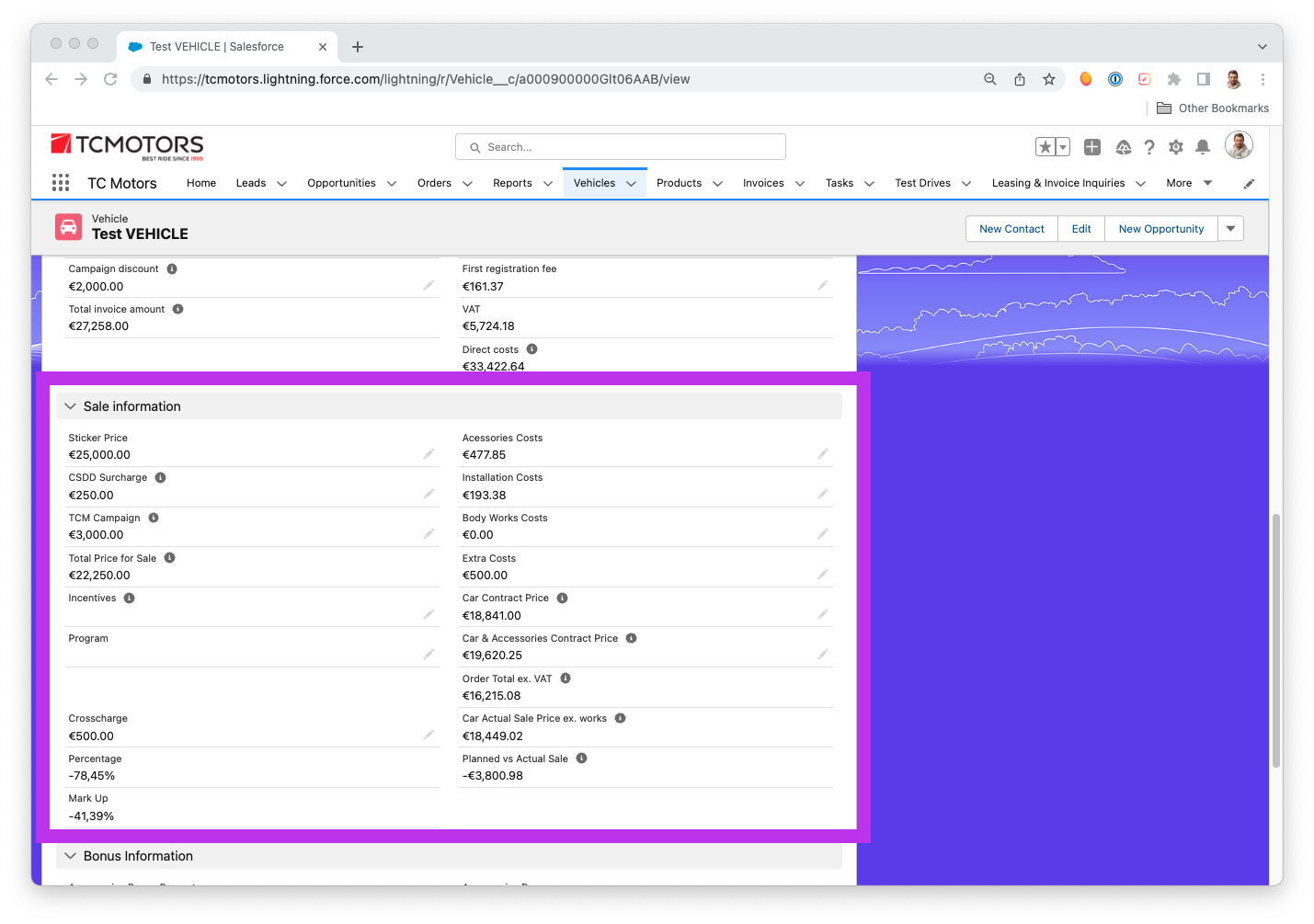
Task: Edit Extra Costs with pencil icon
Action: [823, 575]
